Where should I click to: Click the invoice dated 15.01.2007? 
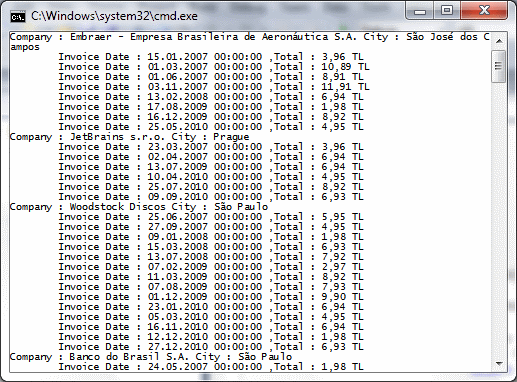click(x=211, y=57)
